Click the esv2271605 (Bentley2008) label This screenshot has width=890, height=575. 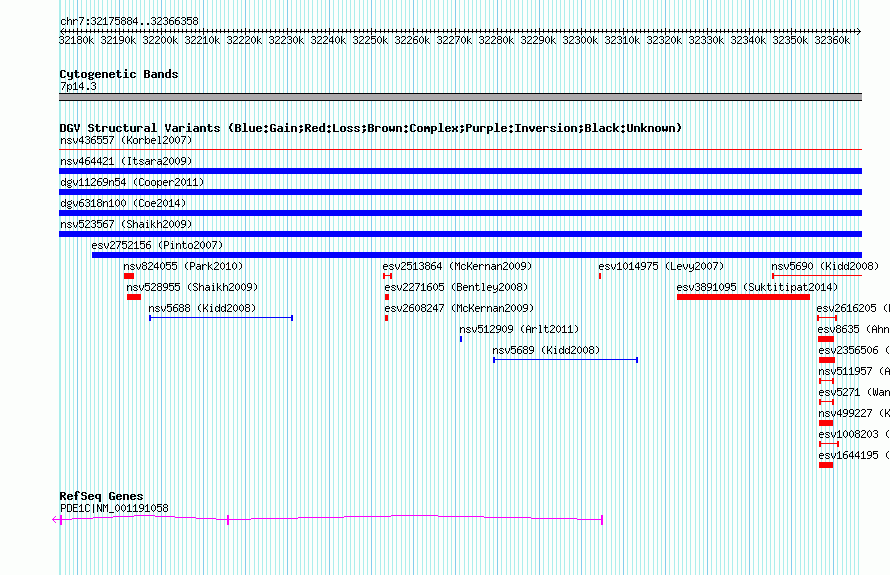point(456,287)
